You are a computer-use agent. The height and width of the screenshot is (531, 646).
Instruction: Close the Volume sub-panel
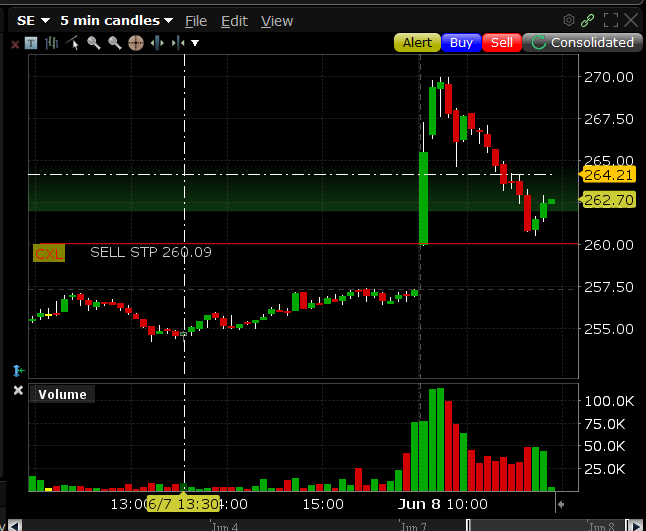click(x=18, y=390)
